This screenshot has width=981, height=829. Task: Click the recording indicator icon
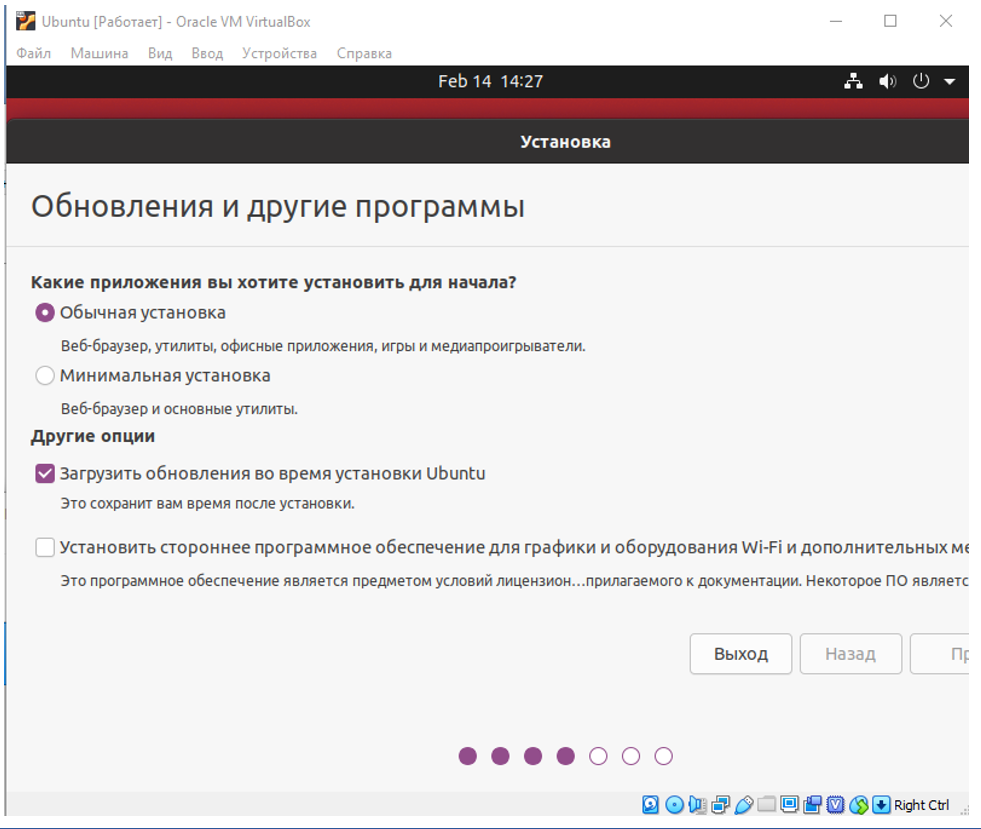tap(813, 805)
